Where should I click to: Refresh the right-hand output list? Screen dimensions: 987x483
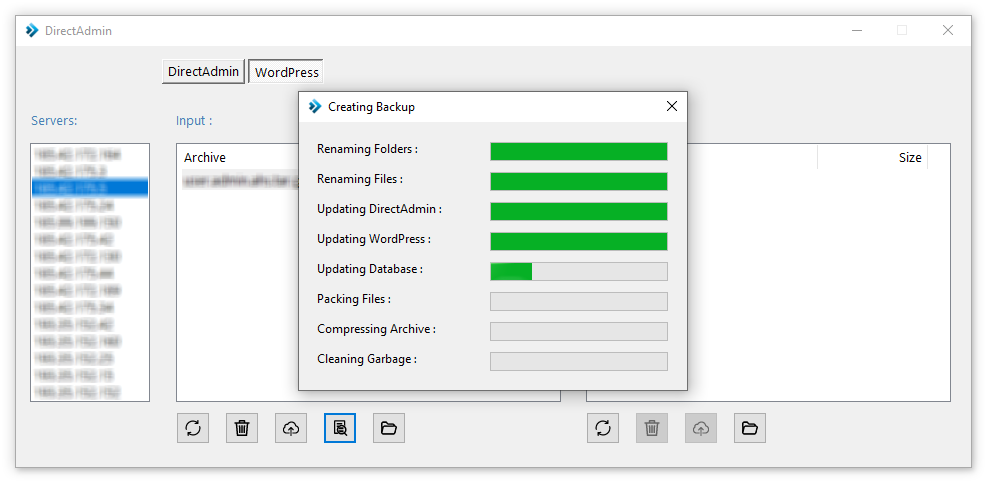point(603,428)
